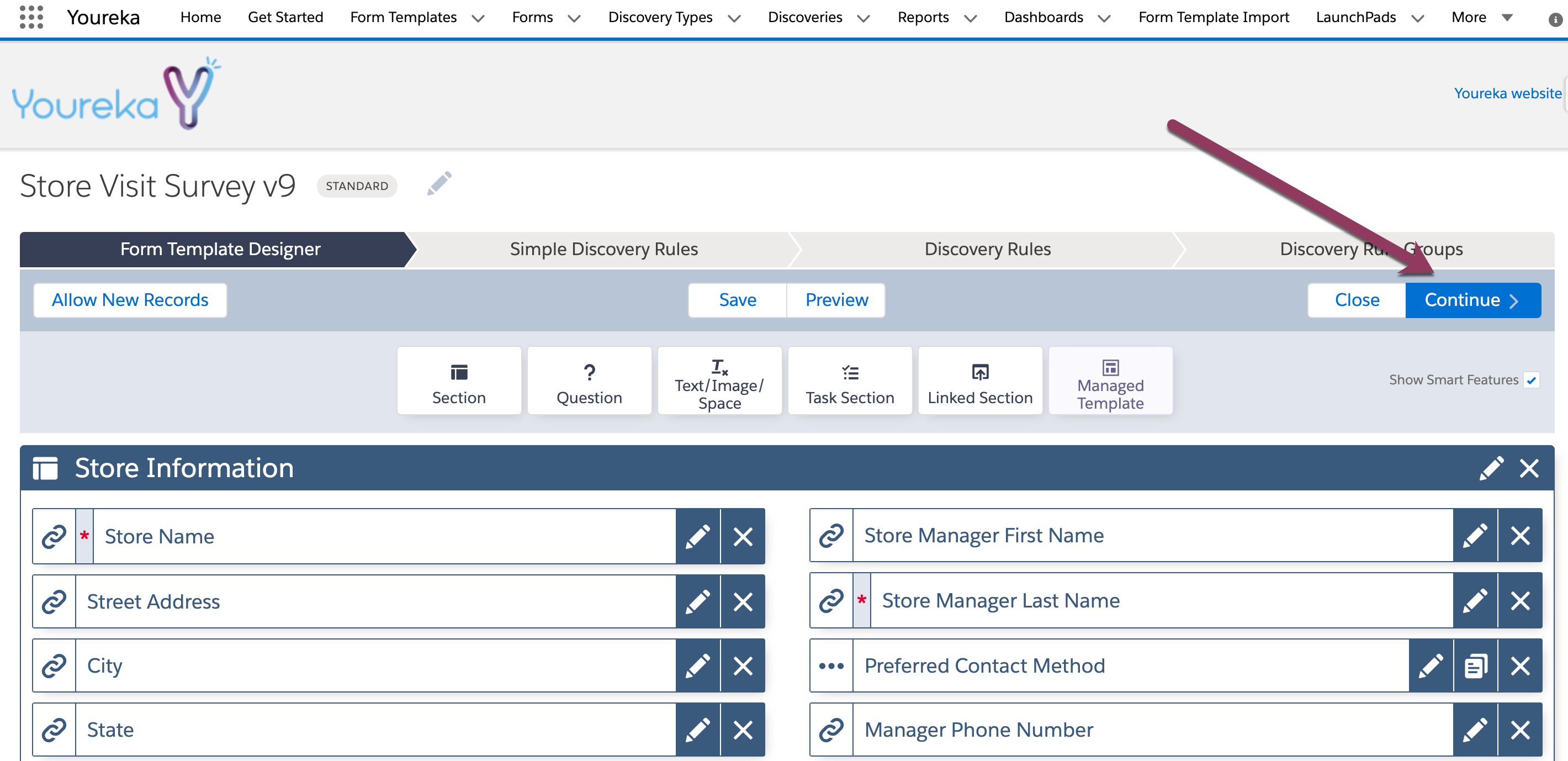Go to the Home tab
Screen dimensions: 1568x761
click(200, 17)
